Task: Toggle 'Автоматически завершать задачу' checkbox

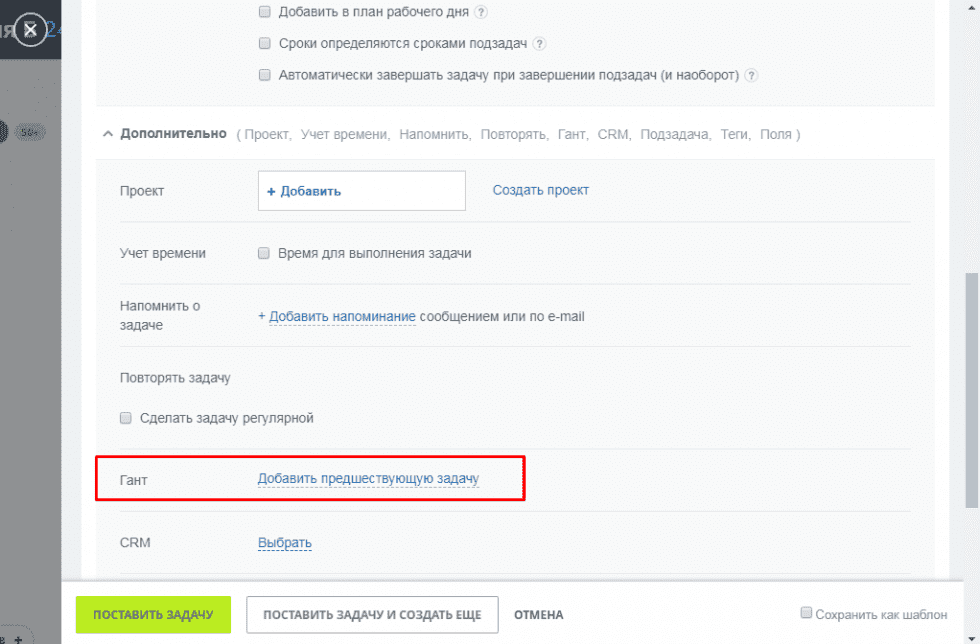Action: pyautogui.click(x=265, y=75)
